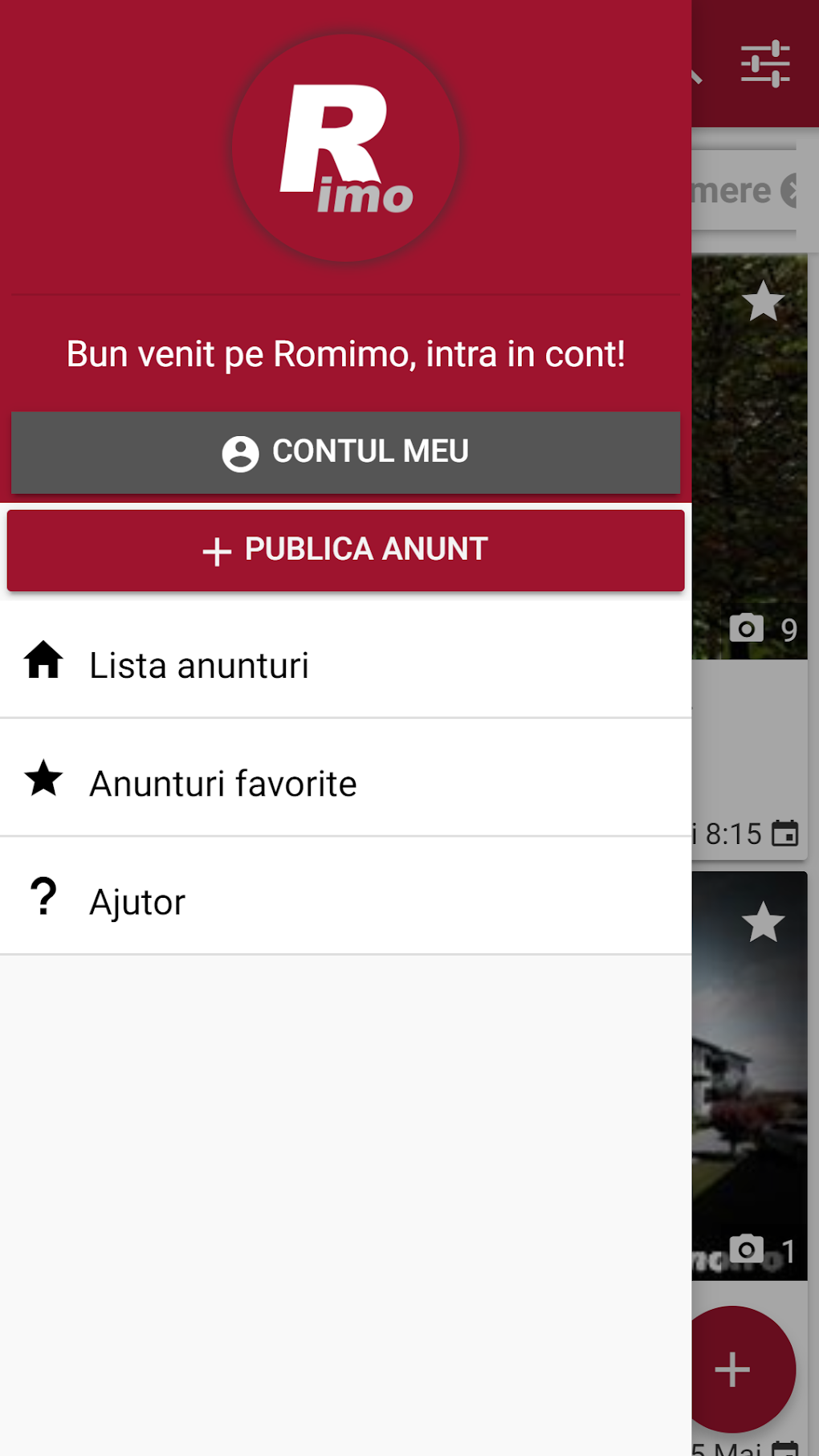
Task: Tap the camera icon showing 9 photos
Action: (x=747, y=627)
